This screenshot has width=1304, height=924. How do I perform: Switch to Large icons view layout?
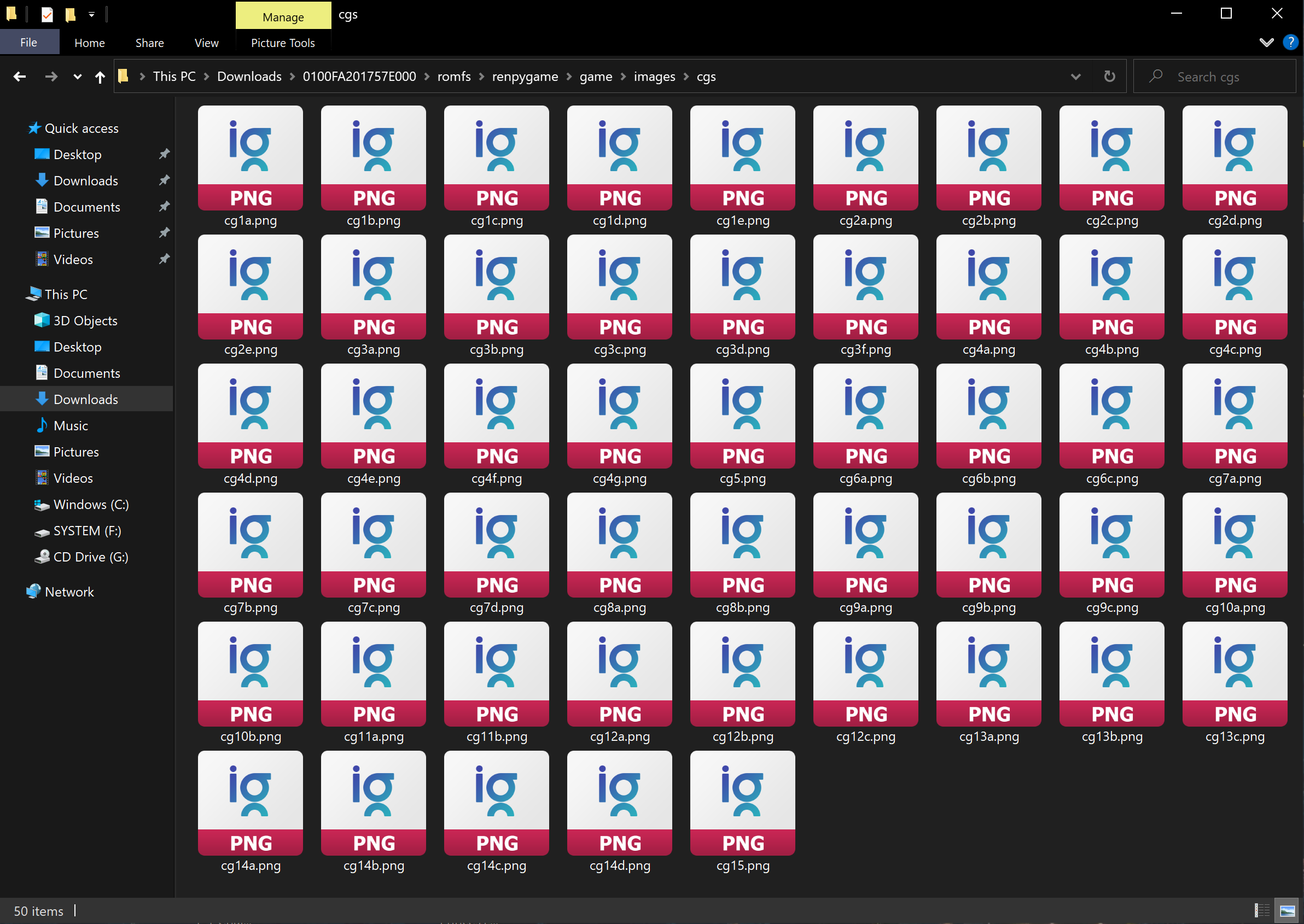[x=1286, y=910]
